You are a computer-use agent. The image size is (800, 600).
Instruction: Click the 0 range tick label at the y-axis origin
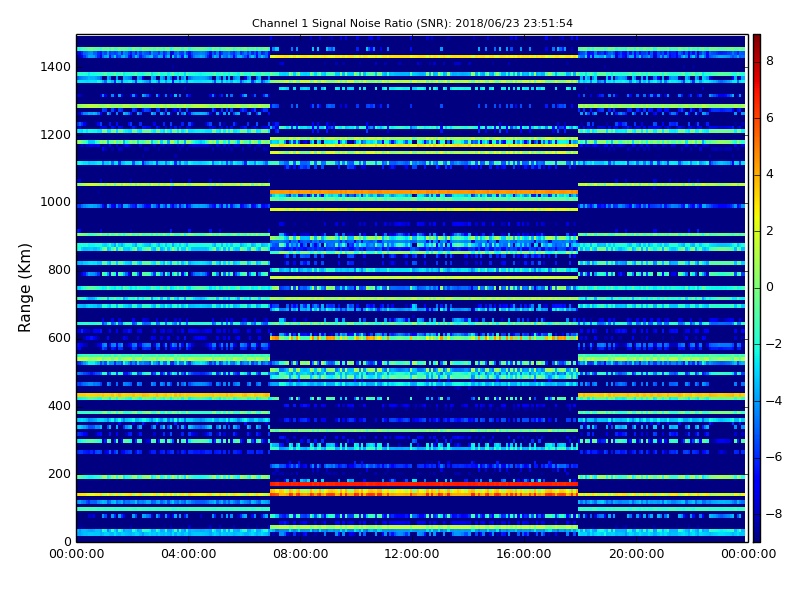point(68,541)
